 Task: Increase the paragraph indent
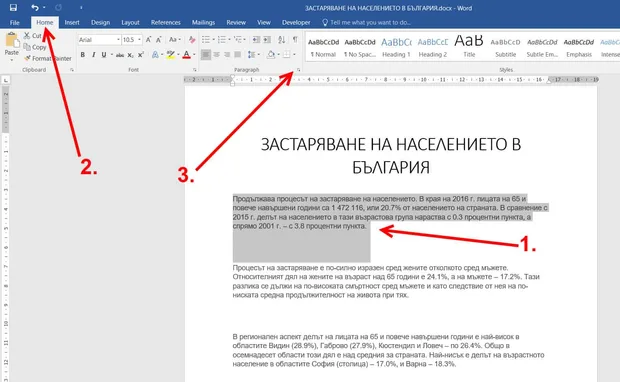(x=267, y=40)
